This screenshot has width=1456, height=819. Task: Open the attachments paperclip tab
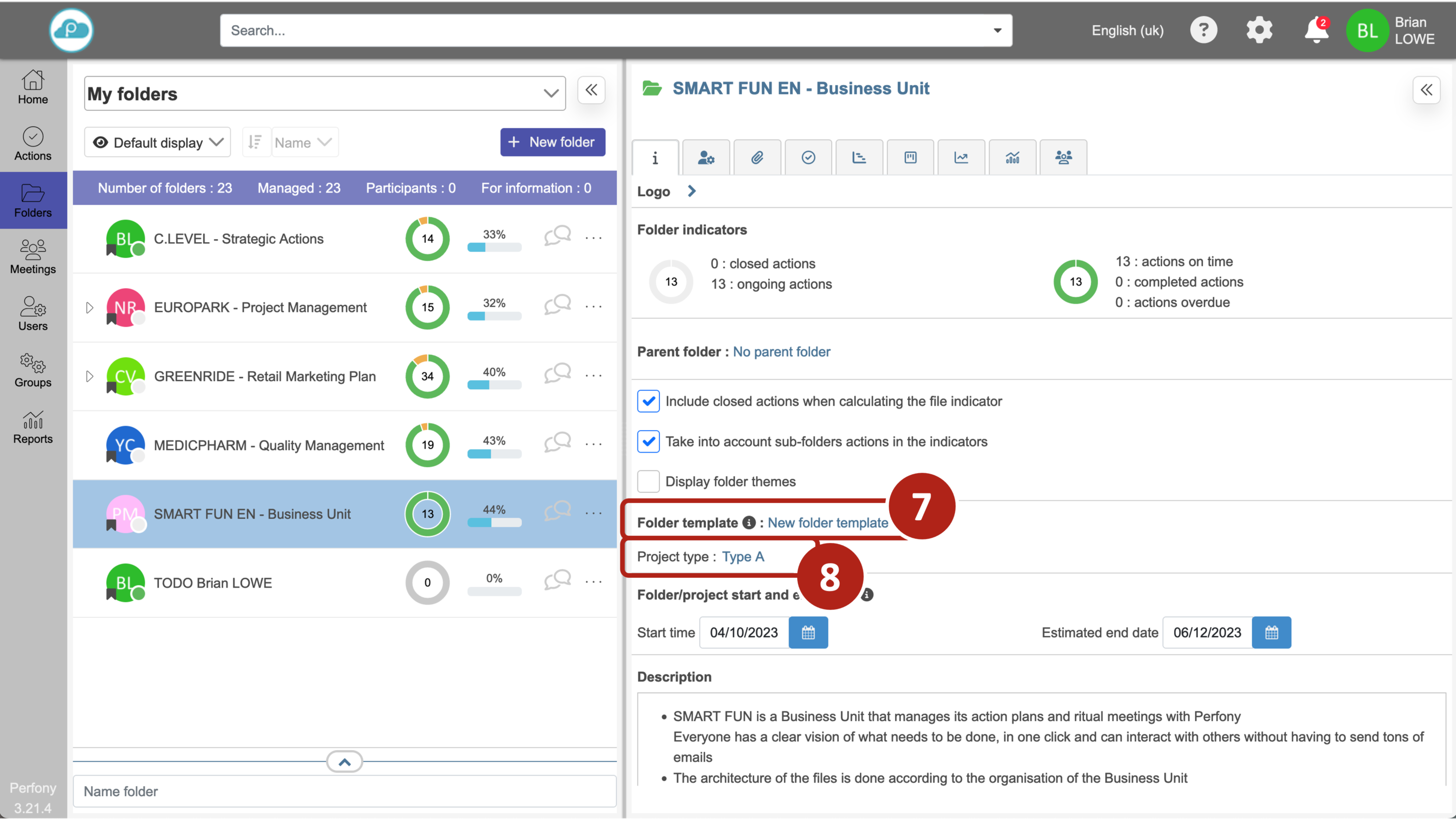(757, 157)
